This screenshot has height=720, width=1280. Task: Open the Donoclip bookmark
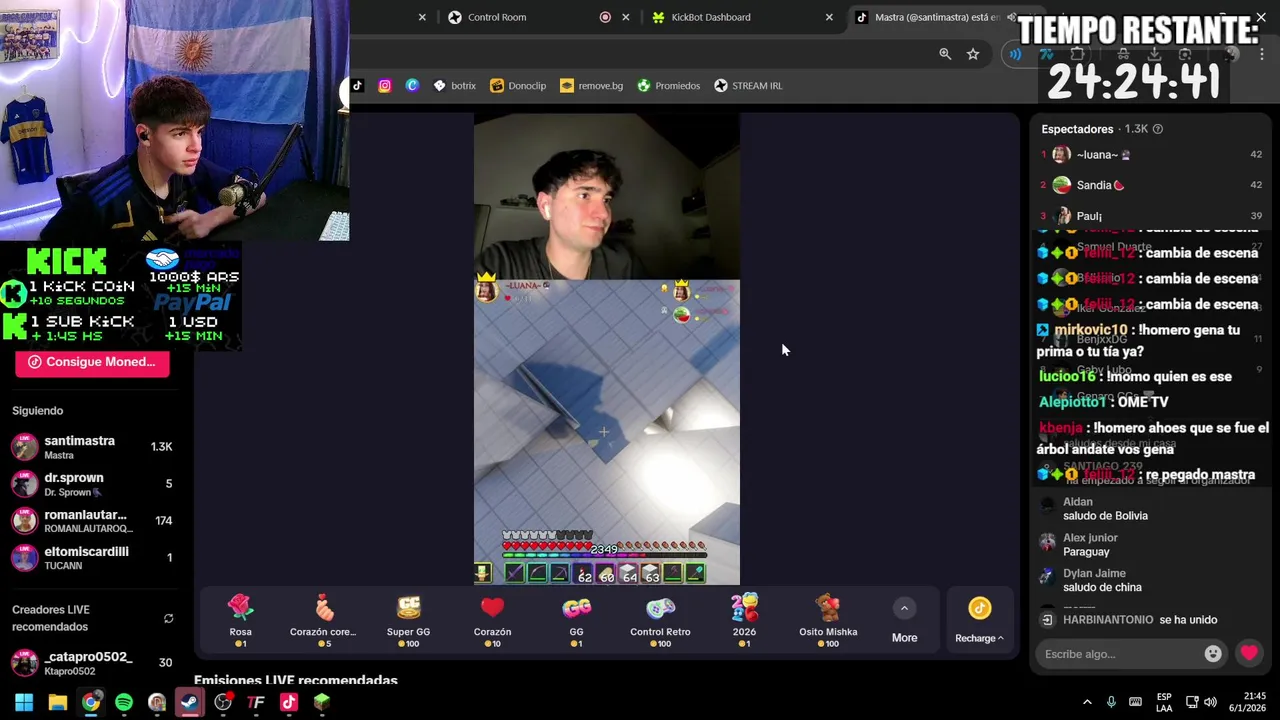point(518,86)
